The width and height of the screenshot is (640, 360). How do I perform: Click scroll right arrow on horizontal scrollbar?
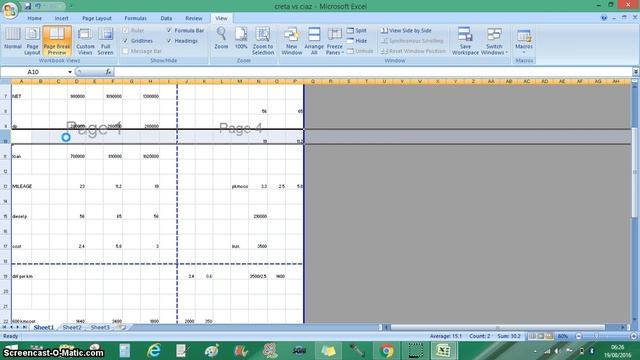(x=623, y=327)
